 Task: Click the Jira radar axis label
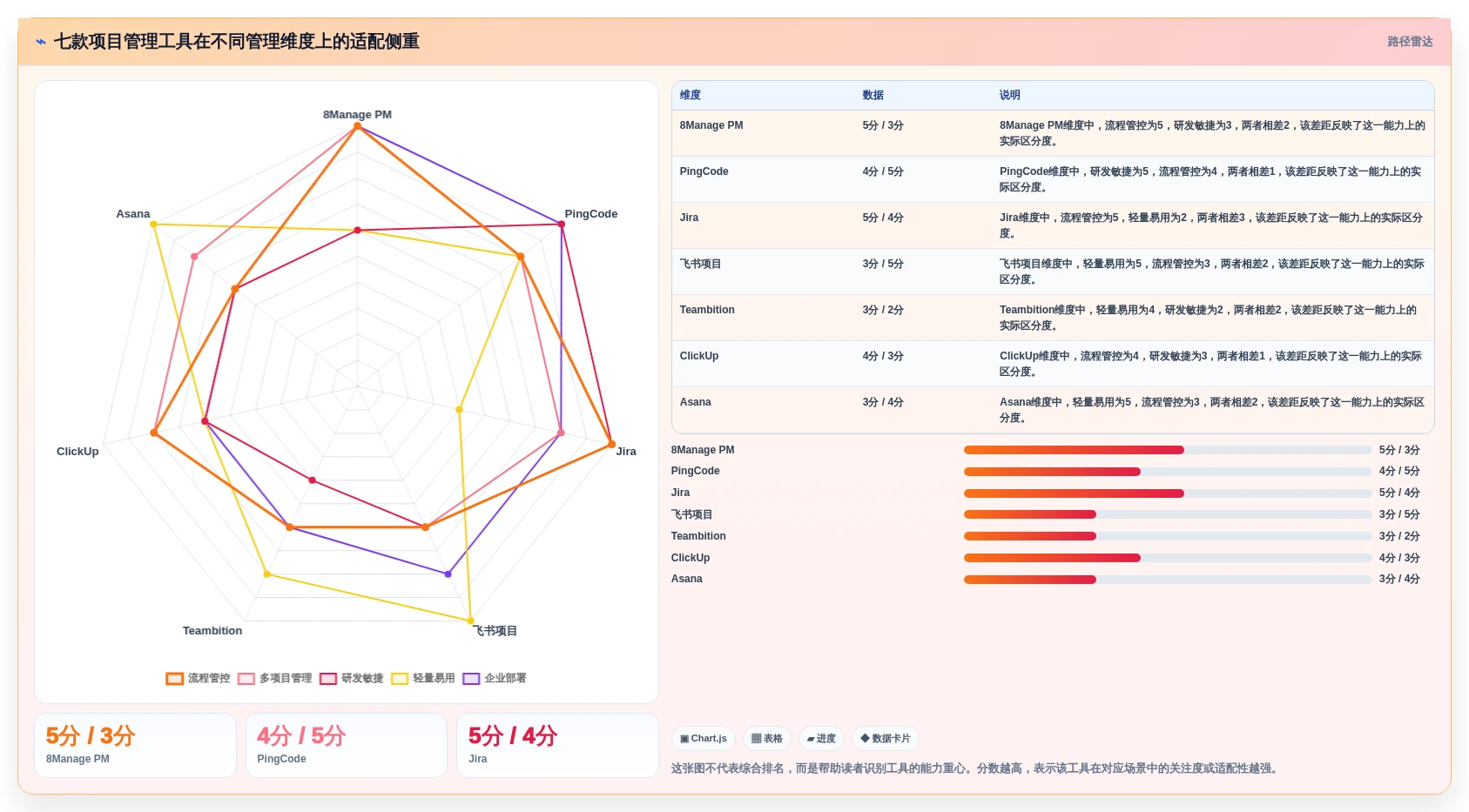coord(626,452)
